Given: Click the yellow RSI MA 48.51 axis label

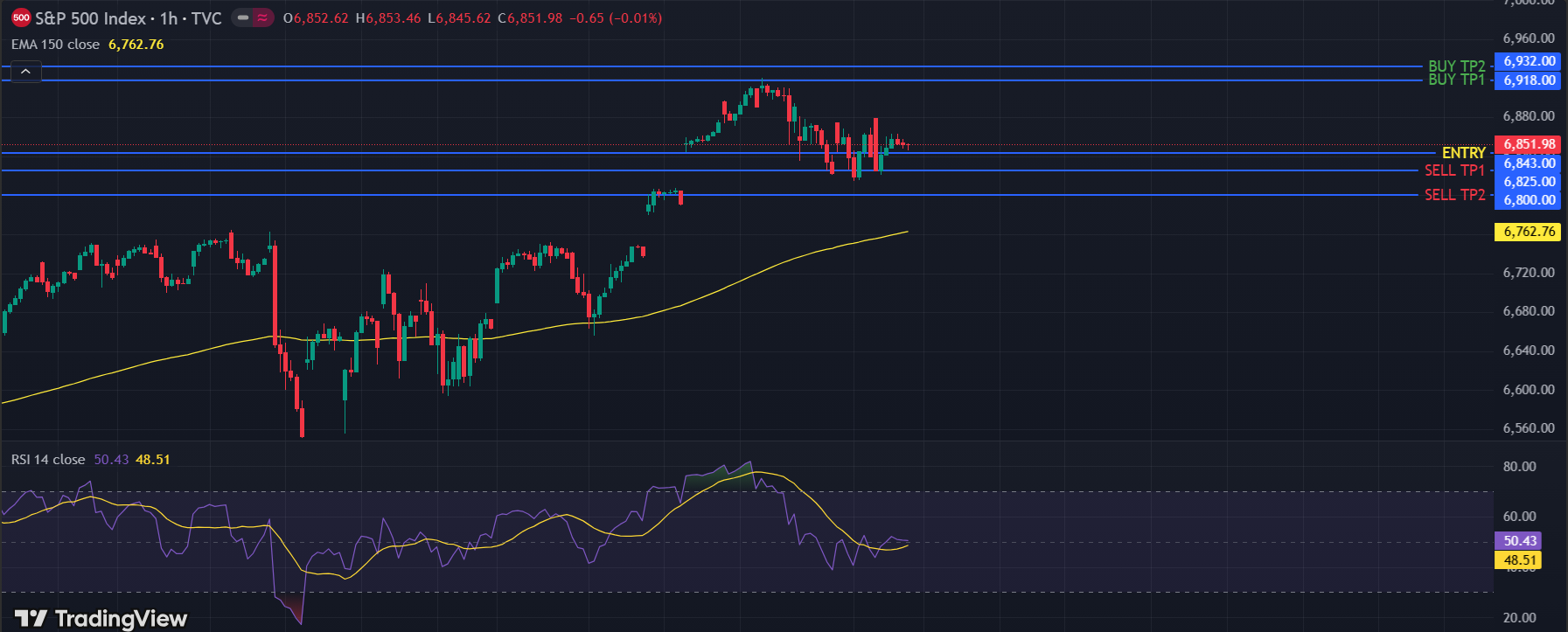Looking at the screenshot, I should pyautogui.click(x=1520, y=560).
